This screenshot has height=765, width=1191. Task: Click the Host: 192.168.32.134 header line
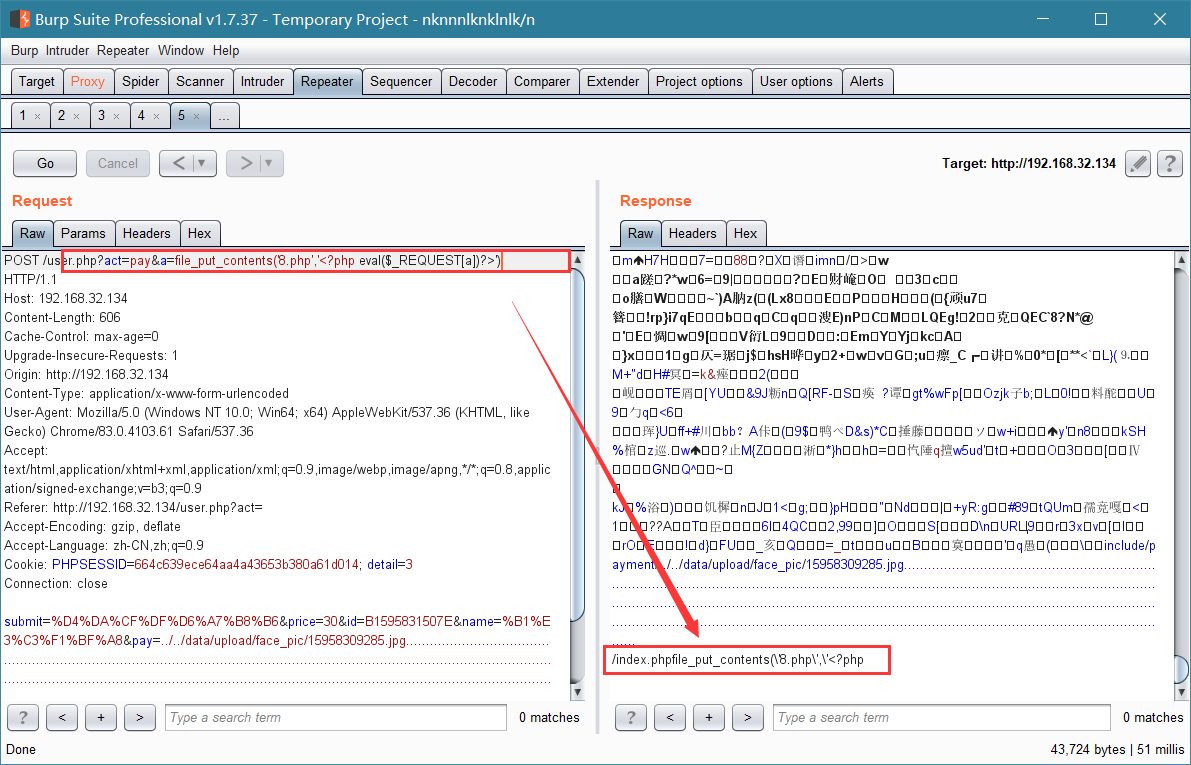(x=66, y=299)
